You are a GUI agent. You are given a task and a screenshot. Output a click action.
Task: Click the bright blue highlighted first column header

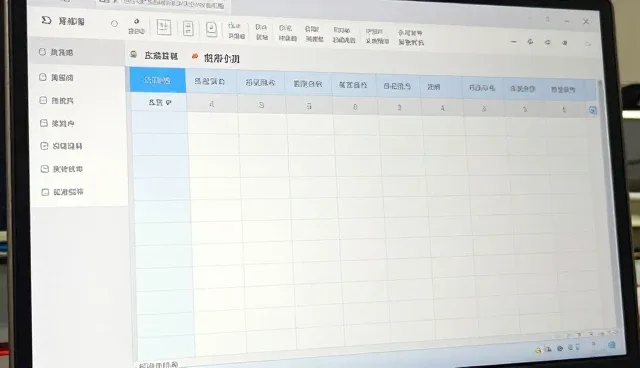(158, 80)
